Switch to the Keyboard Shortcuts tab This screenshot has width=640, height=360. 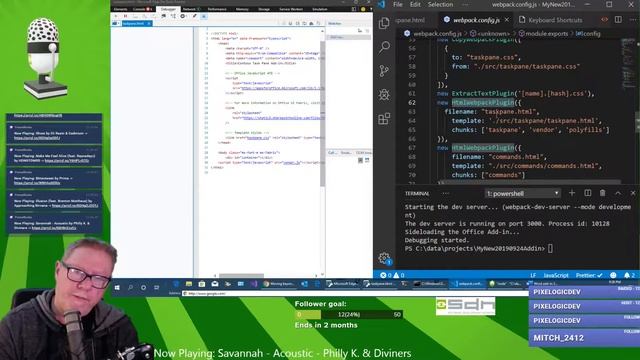(551, 20)
